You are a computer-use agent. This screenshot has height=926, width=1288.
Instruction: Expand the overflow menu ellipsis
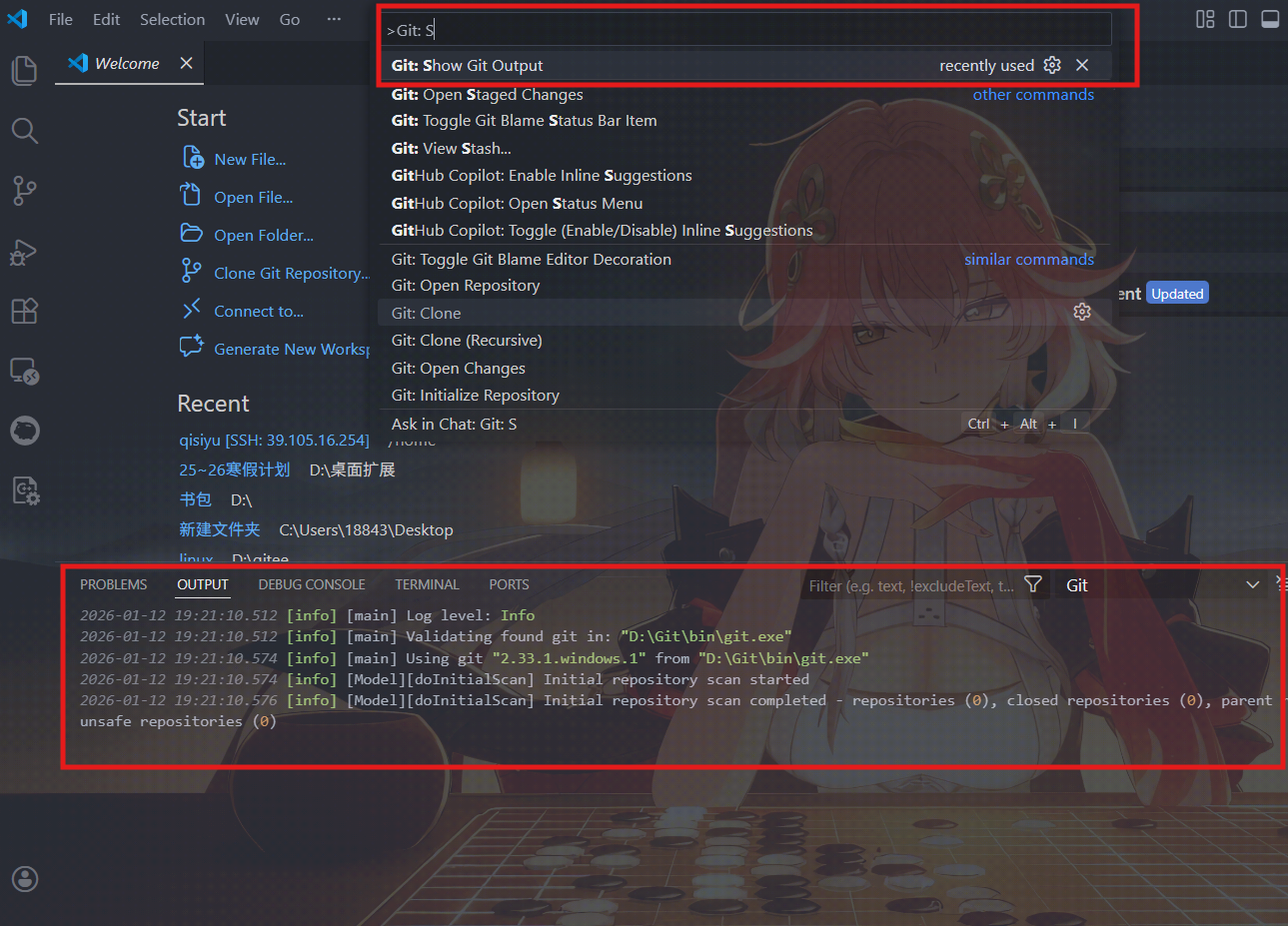tap(334, 19)
